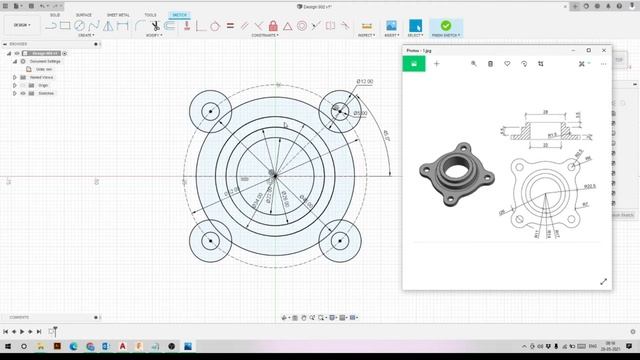The image size is (640, 360).
Task: Toggle visibility eye of Sketches folder
Action: point(23,93)
